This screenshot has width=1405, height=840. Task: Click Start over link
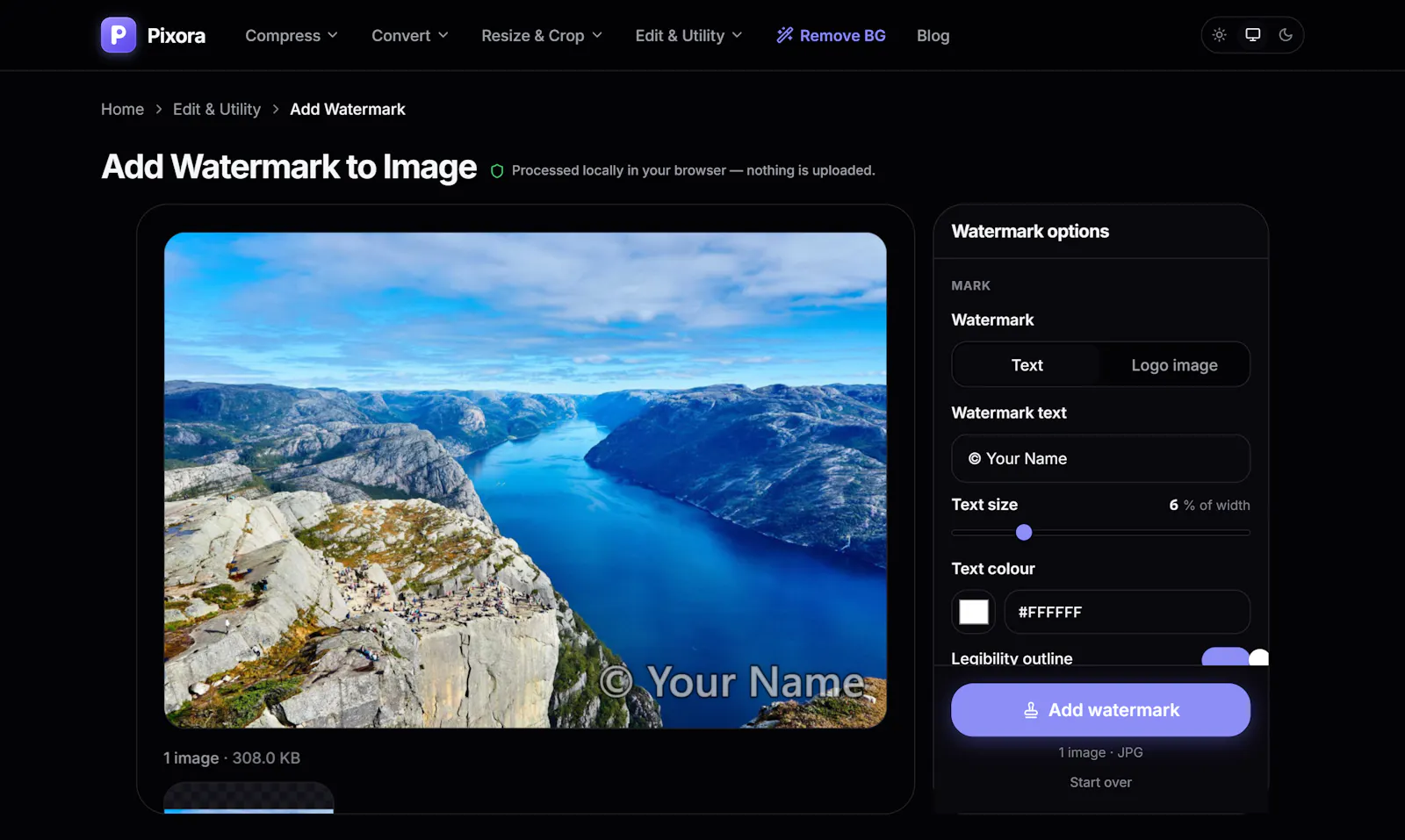coord(1100,782)
